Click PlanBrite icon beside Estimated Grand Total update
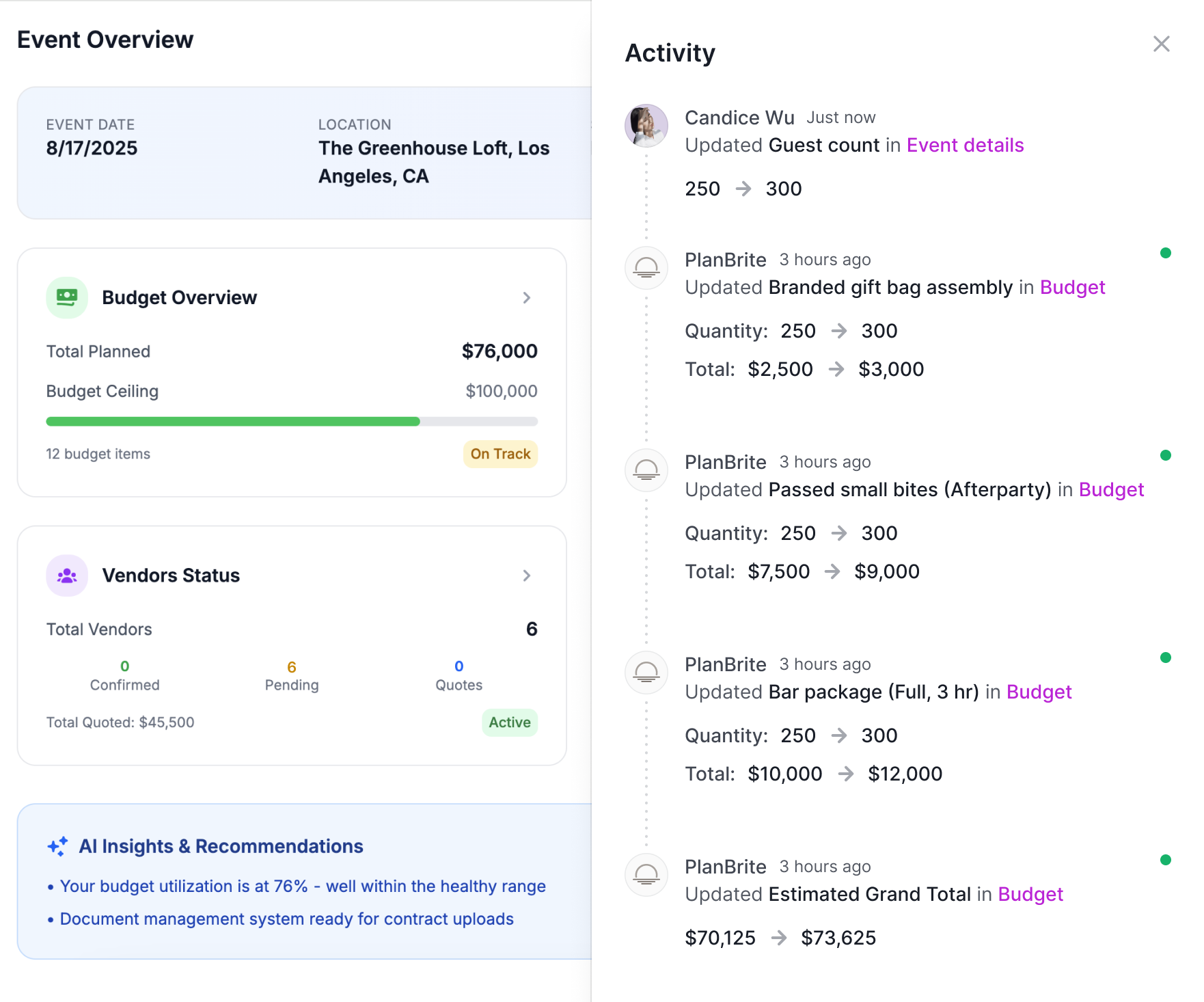The width and height of the screenshot is (1204, 1002). (x=646, y=874)
